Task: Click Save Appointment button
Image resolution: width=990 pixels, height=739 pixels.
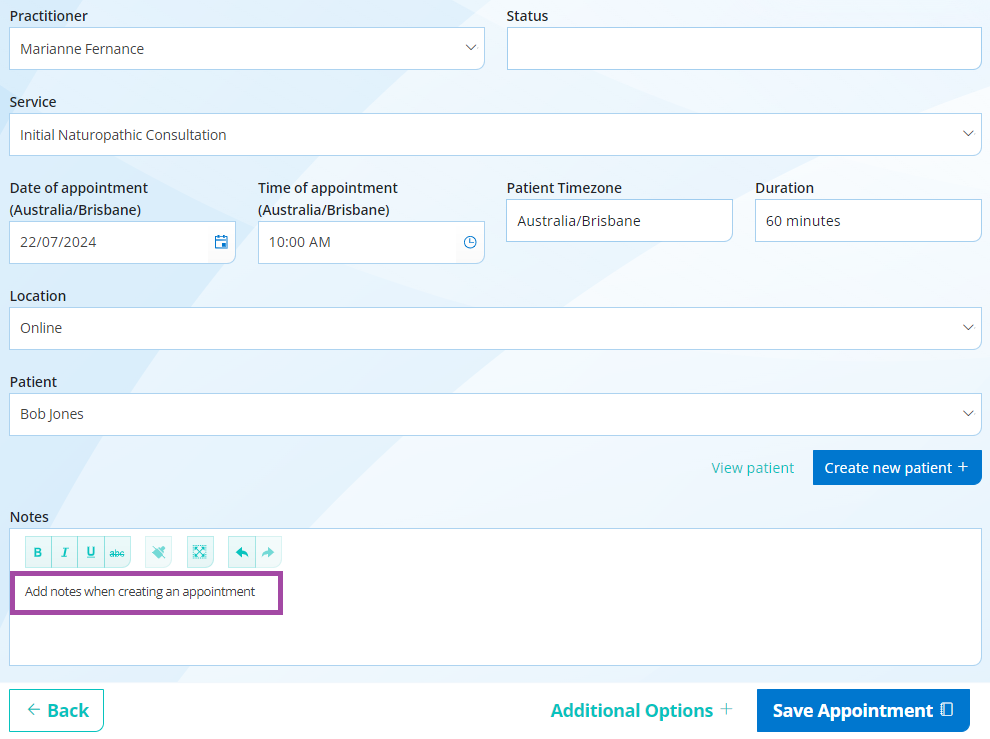Action: (863, 711)
